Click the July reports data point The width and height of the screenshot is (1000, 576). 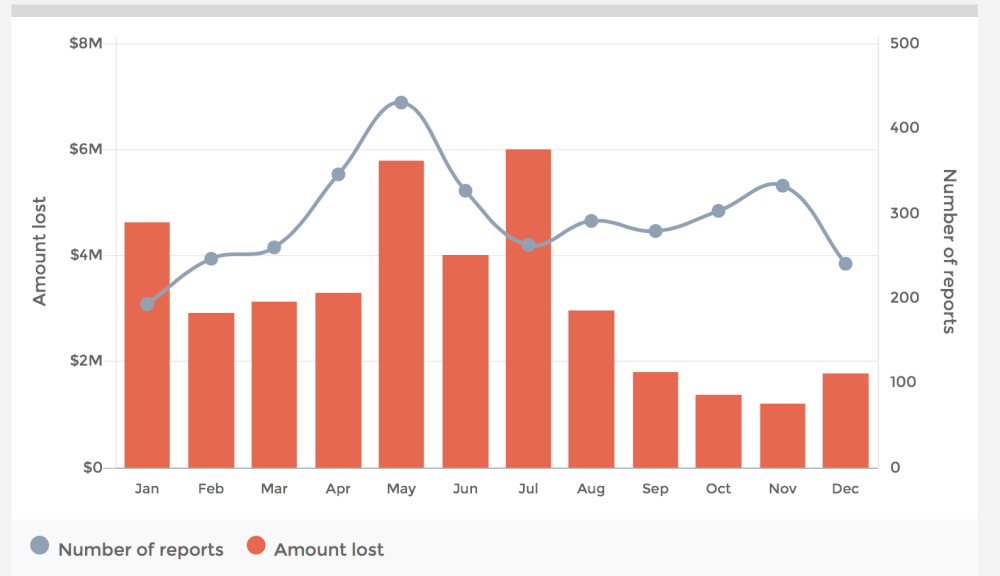click(x=528, y=245)
